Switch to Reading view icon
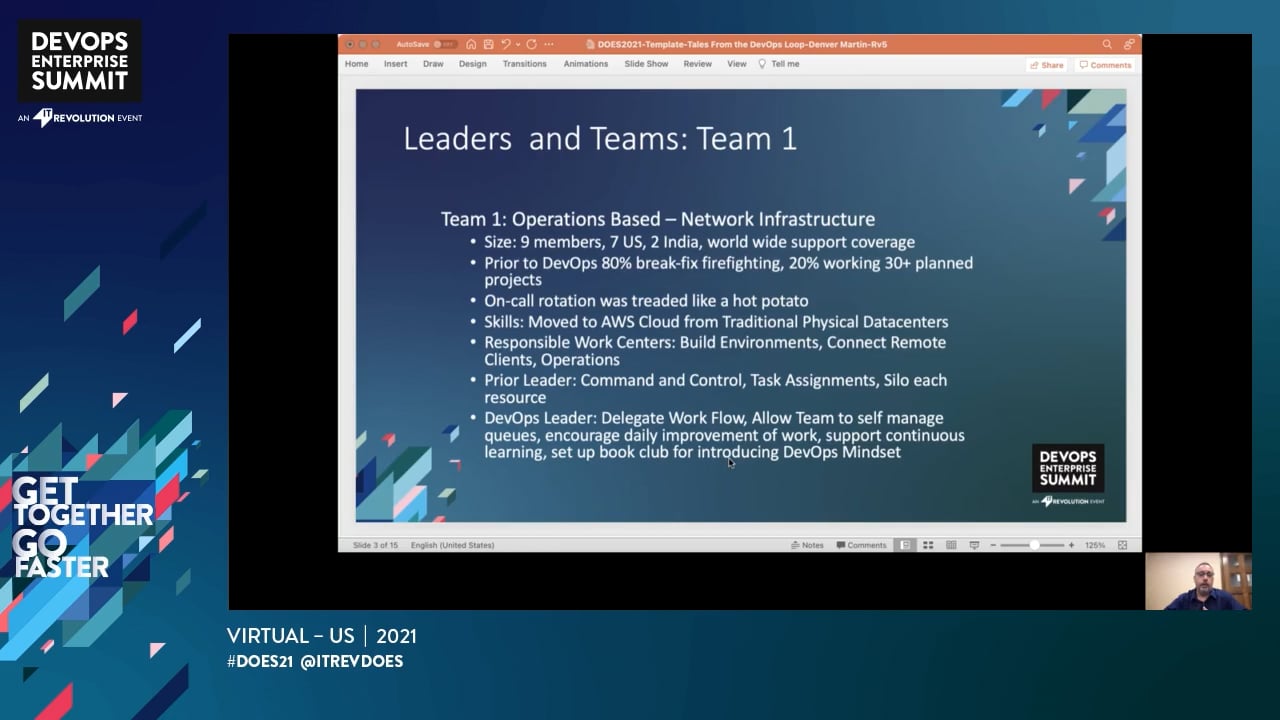Screen dimensions: 1280x720 951,545
